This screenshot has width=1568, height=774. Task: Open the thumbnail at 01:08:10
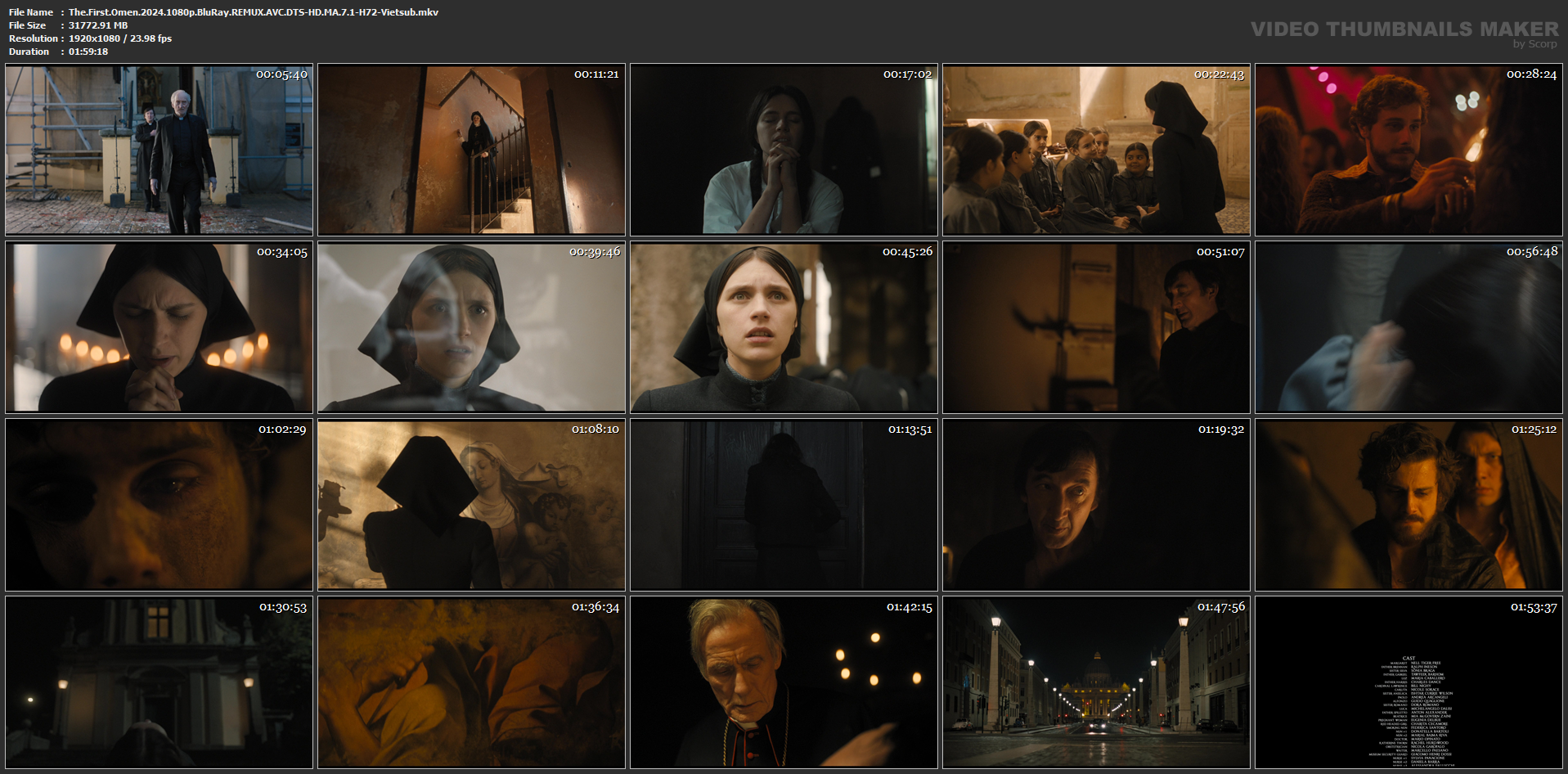471,505
